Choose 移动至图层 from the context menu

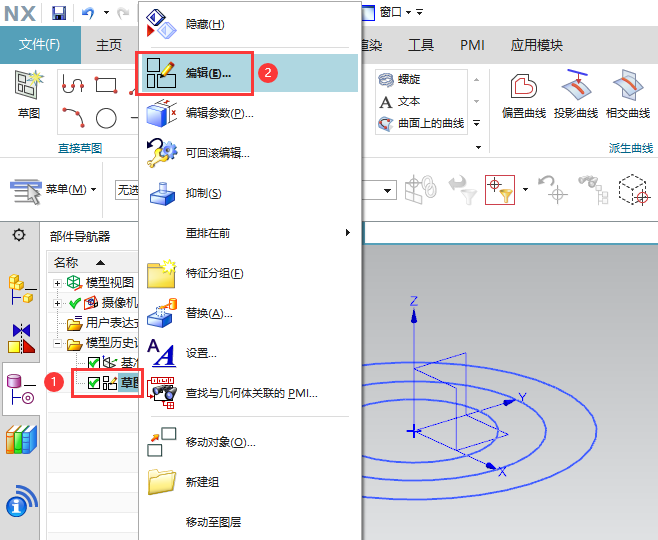[x=250, y=522]
